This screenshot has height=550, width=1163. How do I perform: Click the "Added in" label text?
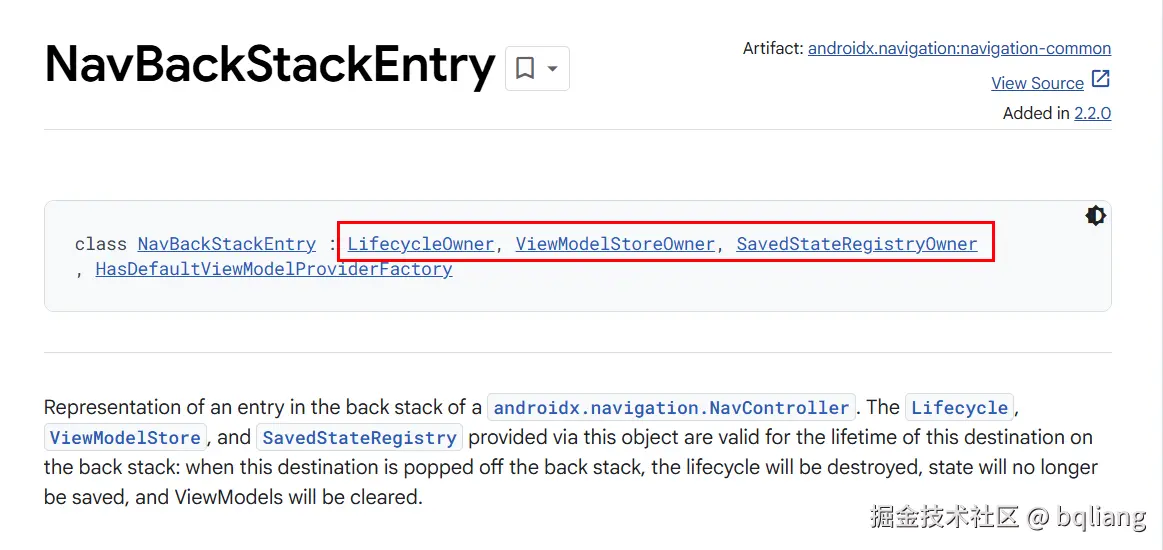tap(1036, 113)
